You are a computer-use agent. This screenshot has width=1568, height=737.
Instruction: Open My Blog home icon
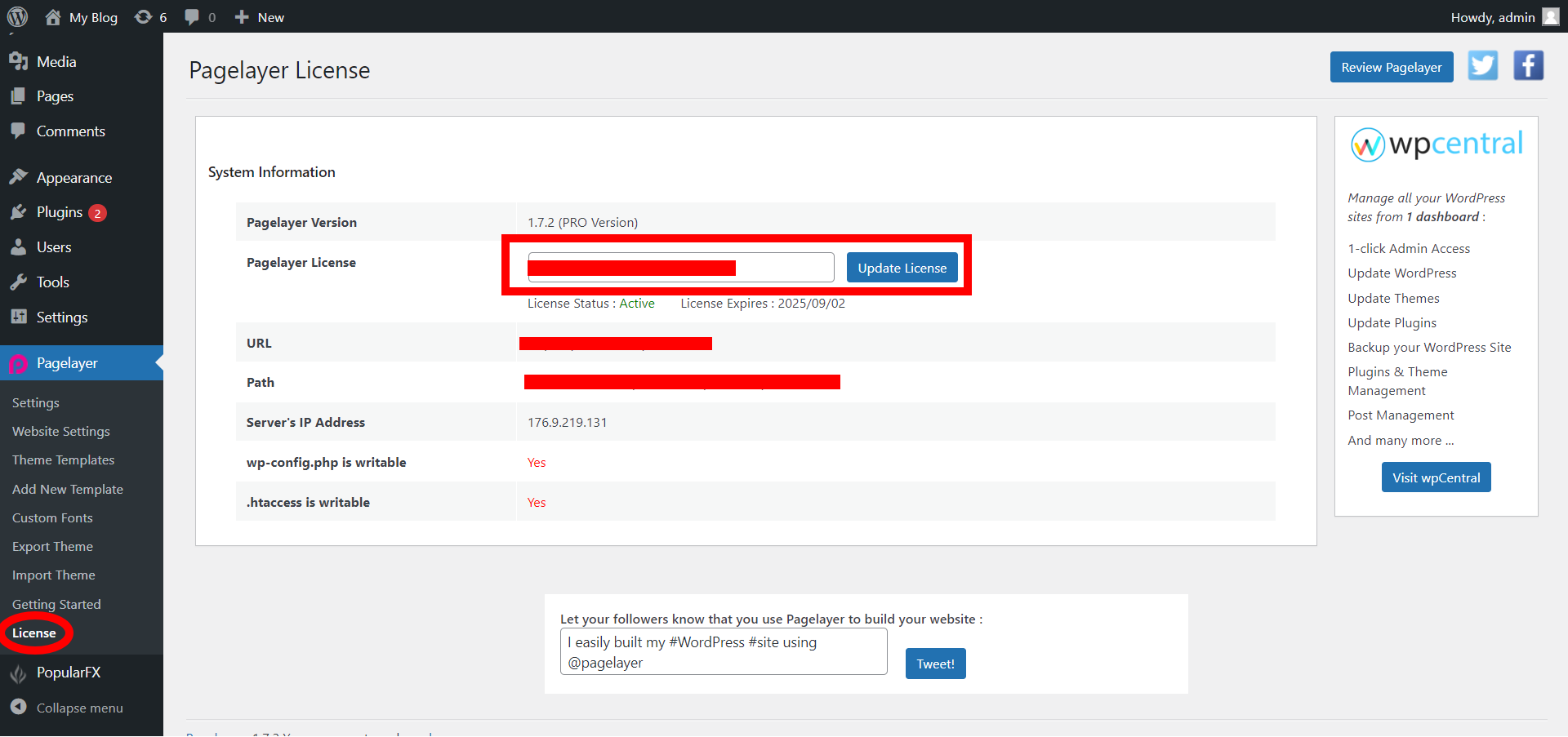(x=53, y=17)
